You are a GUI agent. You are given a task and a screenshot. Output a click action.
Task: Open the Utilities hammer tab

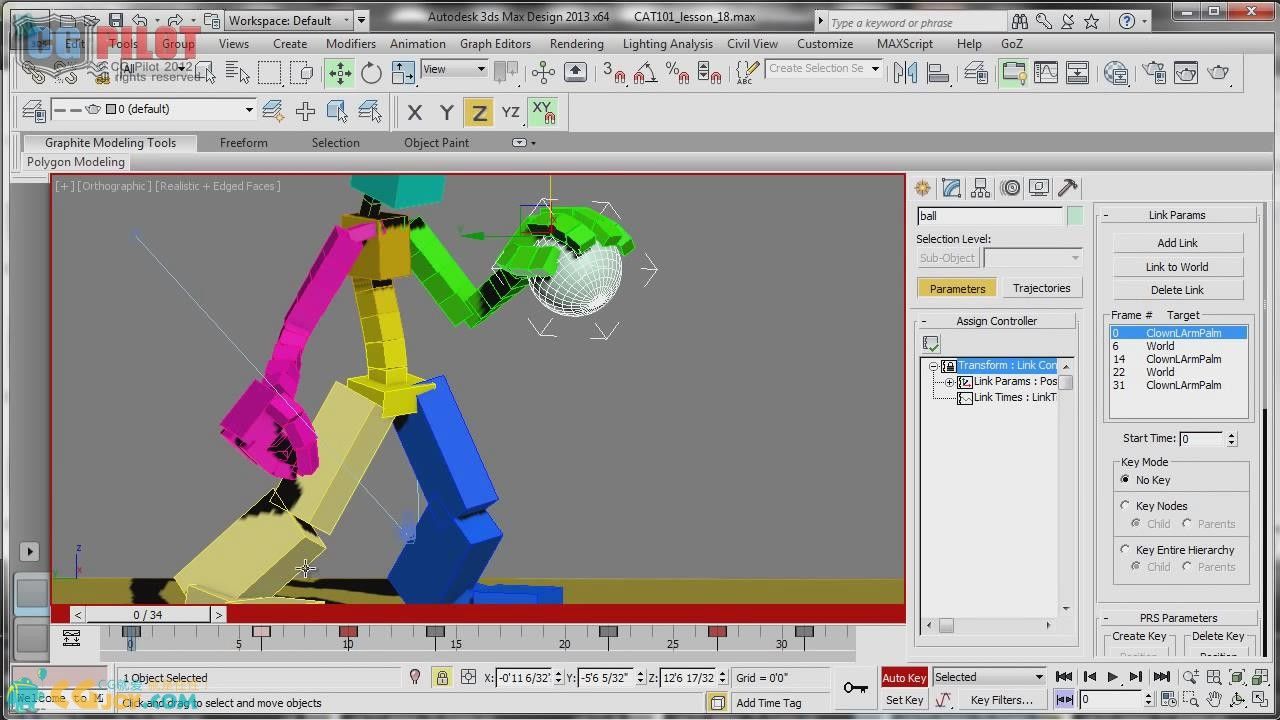[1068, 188]
